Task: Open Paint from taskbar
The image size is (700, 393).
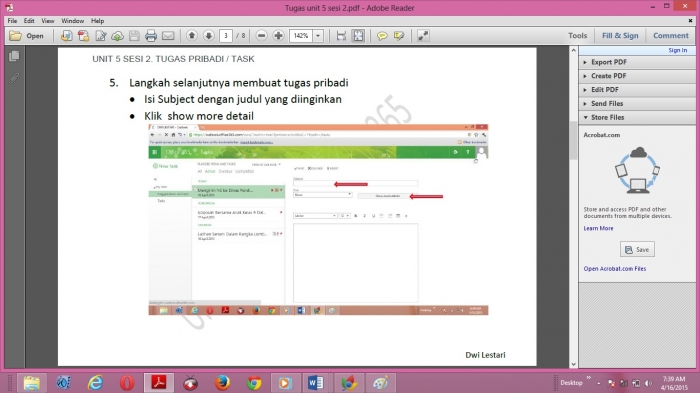Action: tap(380, 383)
